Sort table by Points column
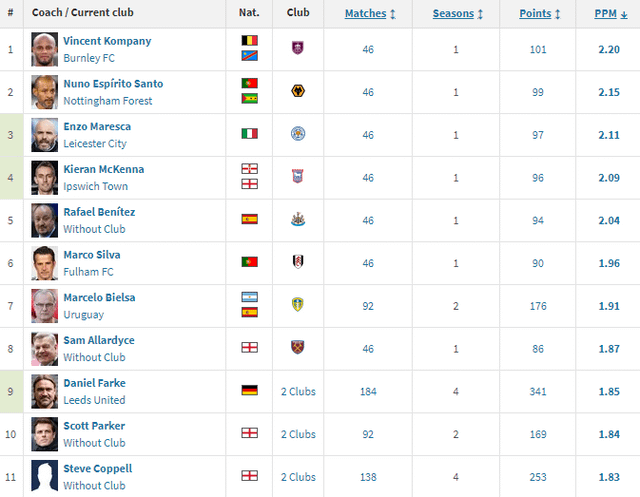This screenshot has height=497, width=640. [540, 14]
